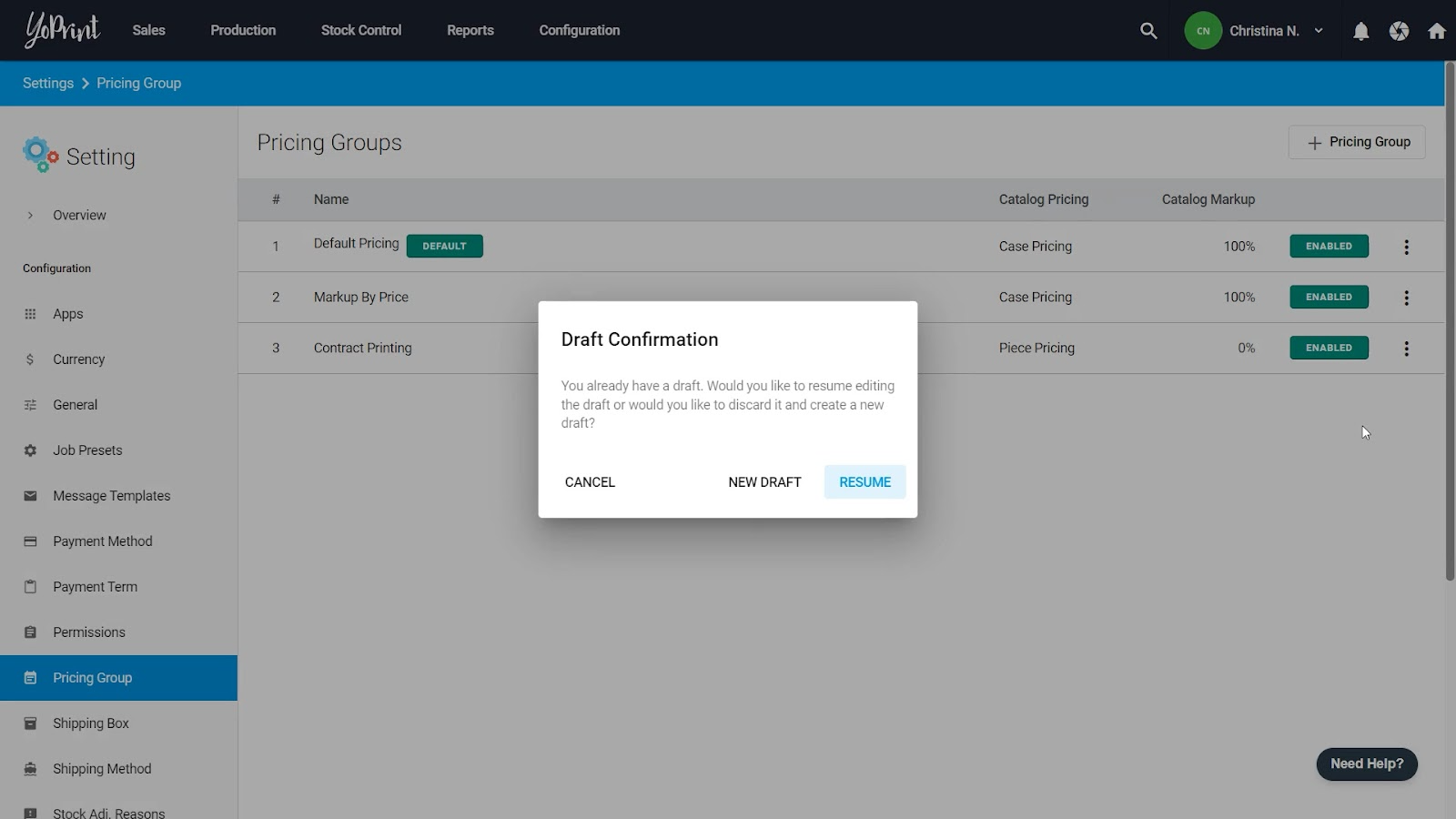1456x819 pixels.
Task: Select Currency in the sidebar
Action: pyautogui.click(x=118, y=359)
